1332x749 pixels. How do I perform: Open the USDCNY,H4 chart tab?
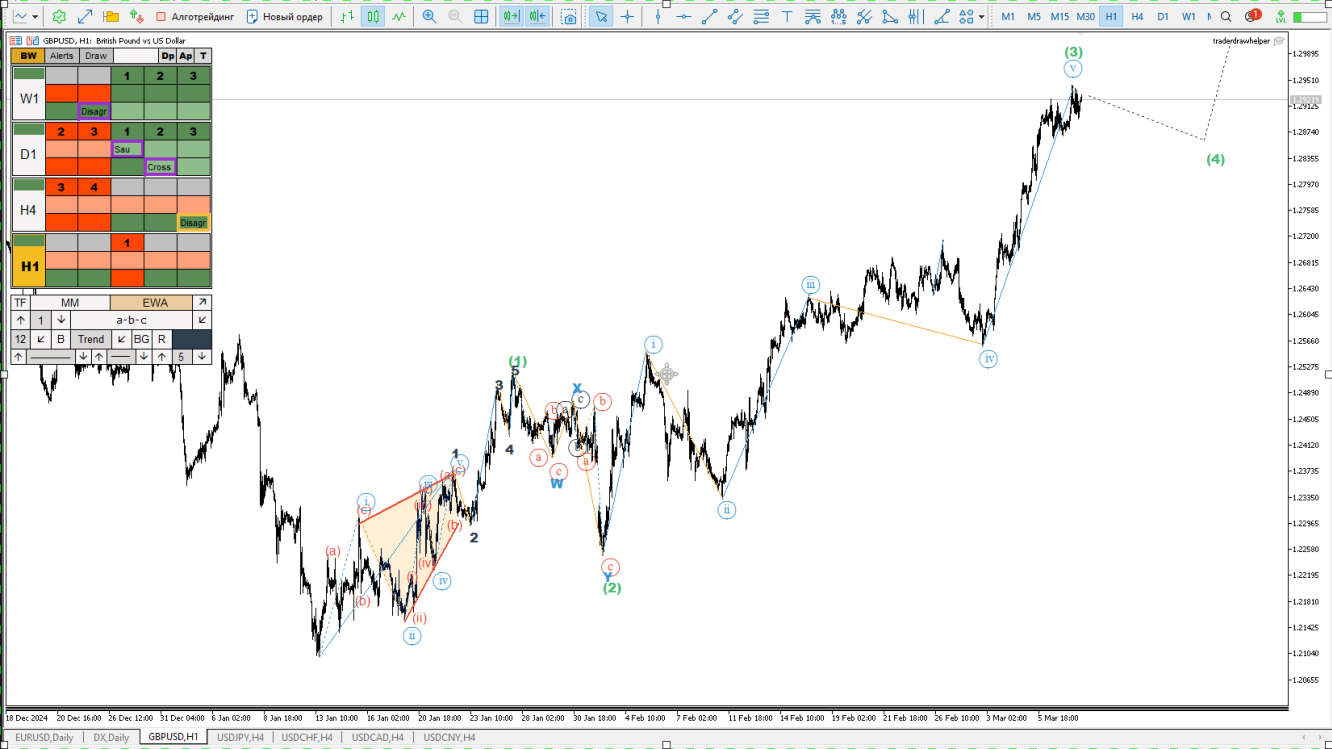tap(449, 737)
